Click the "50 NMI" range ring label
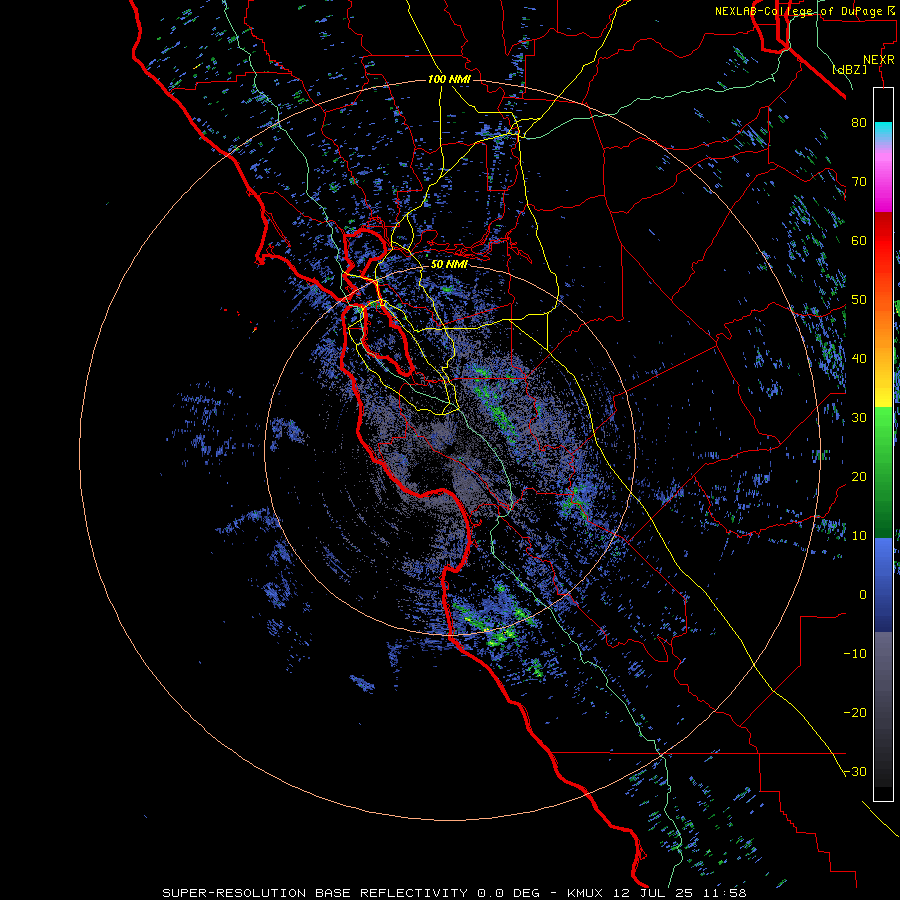 pyautogui.click(x=449, y=265)
